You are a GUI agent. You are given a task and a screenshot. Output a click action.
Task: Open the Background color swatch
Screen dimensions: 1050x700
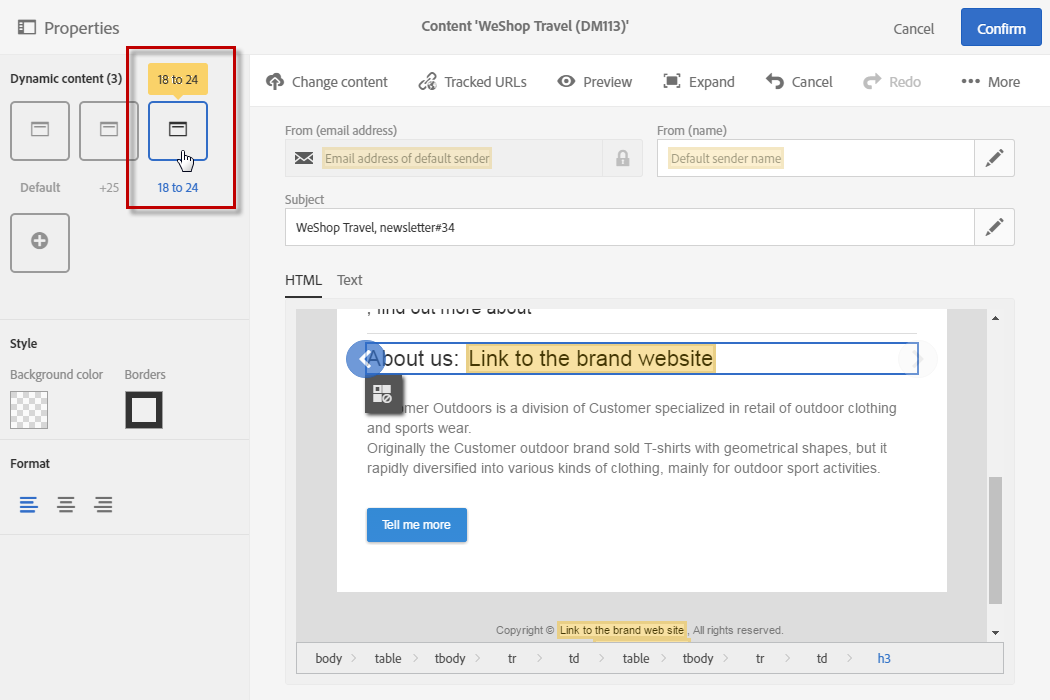[x=29, y=410]
